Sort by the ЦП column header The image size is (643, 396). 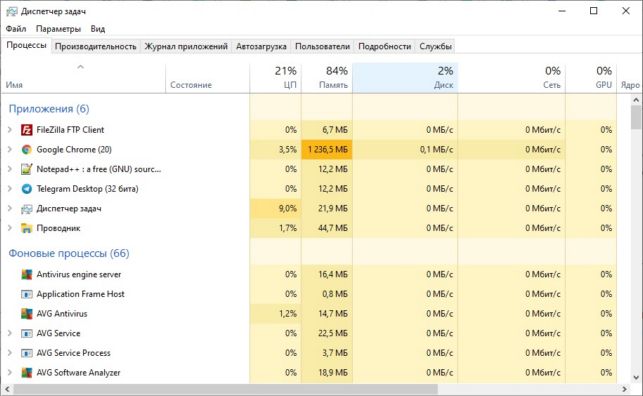275,78
